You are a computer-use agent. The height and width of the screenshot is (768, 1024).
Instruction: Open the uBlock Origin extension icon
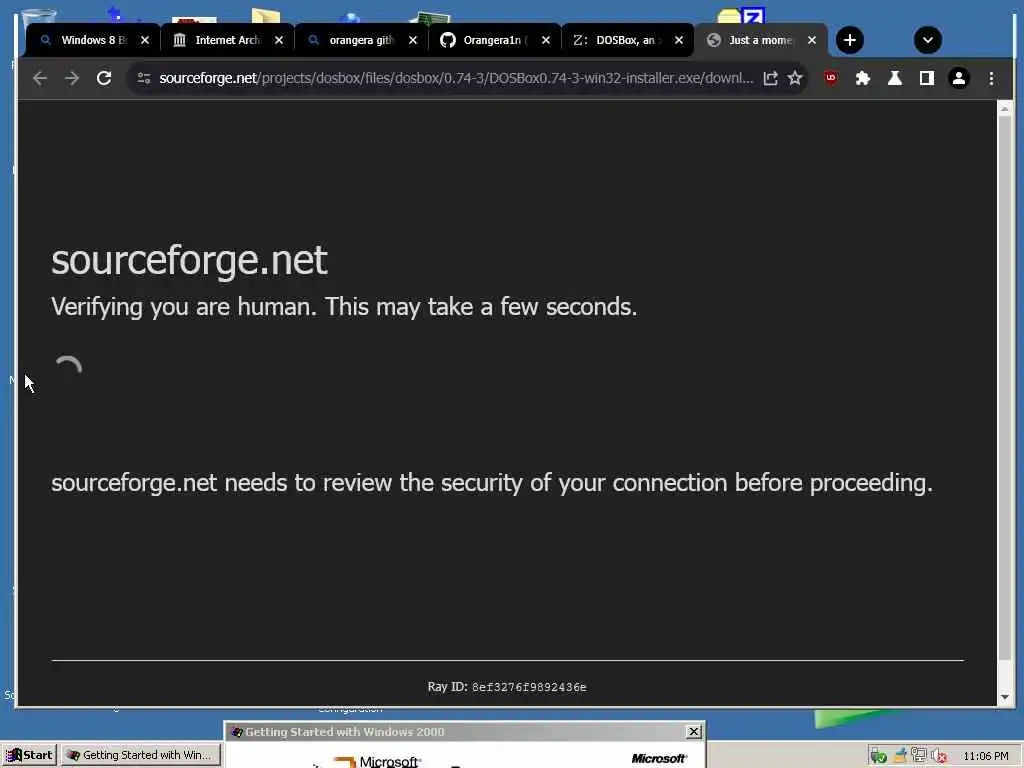point(831,78)
